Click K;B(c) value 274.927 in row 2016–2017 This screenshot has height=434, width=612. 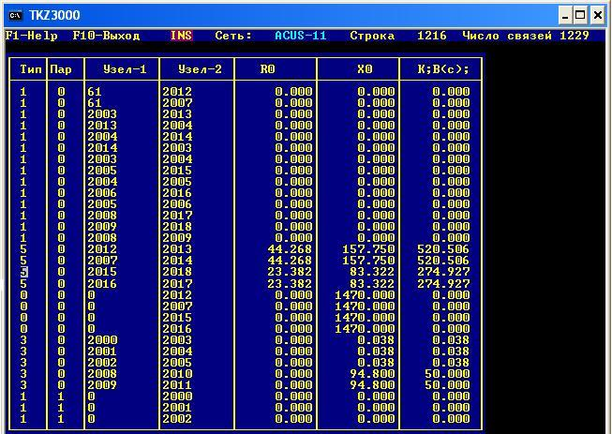(443, 284)
